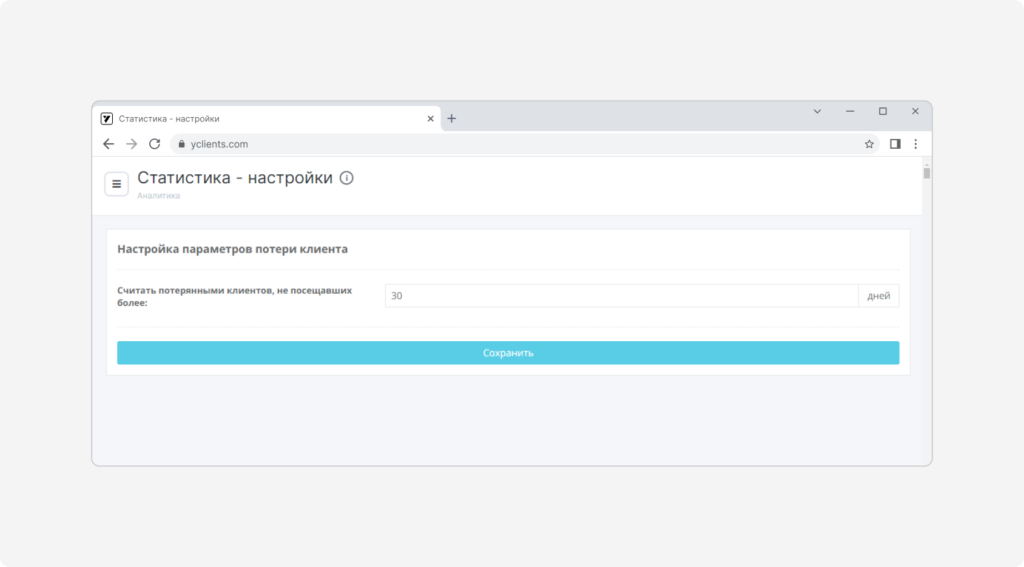Maximize the browser window
Viewport: 1024px width, 567px height.
(883, 112)
